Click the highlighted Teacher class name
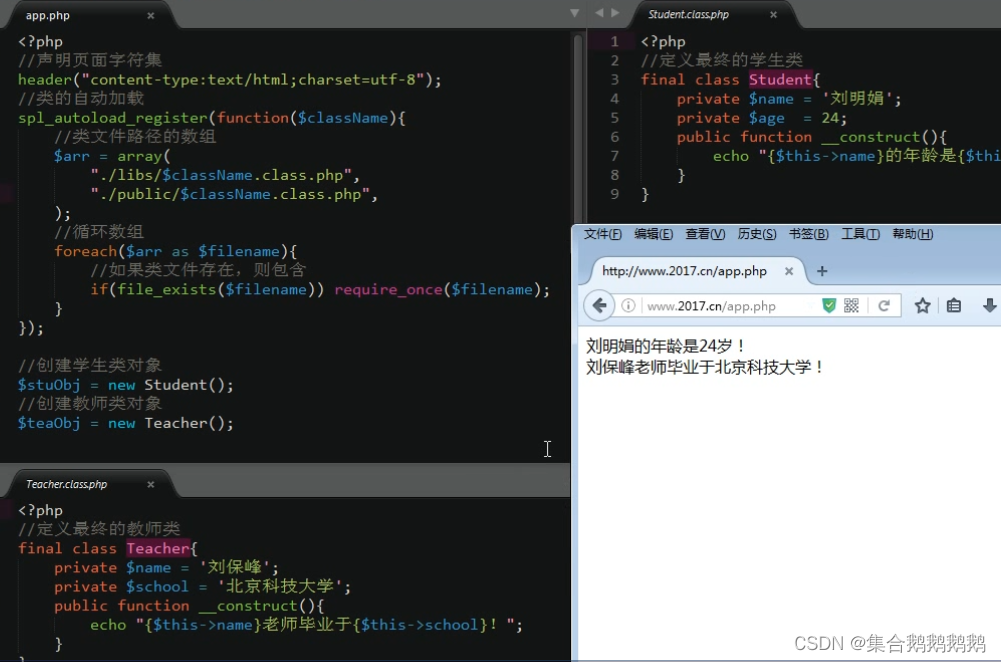 pyautogui.click(x=158, y=548)
